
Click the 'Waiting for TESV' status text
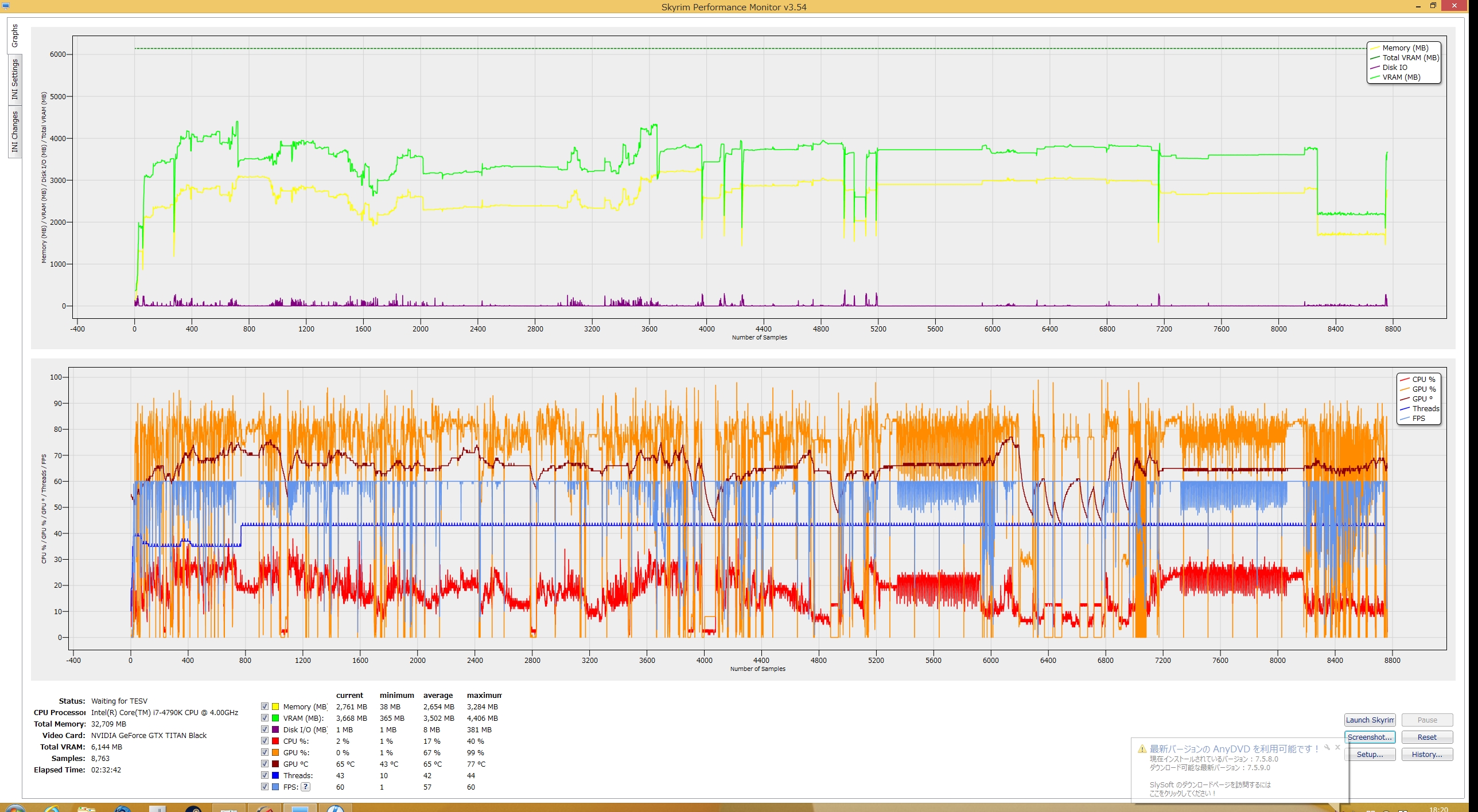(x=119, y=701)
